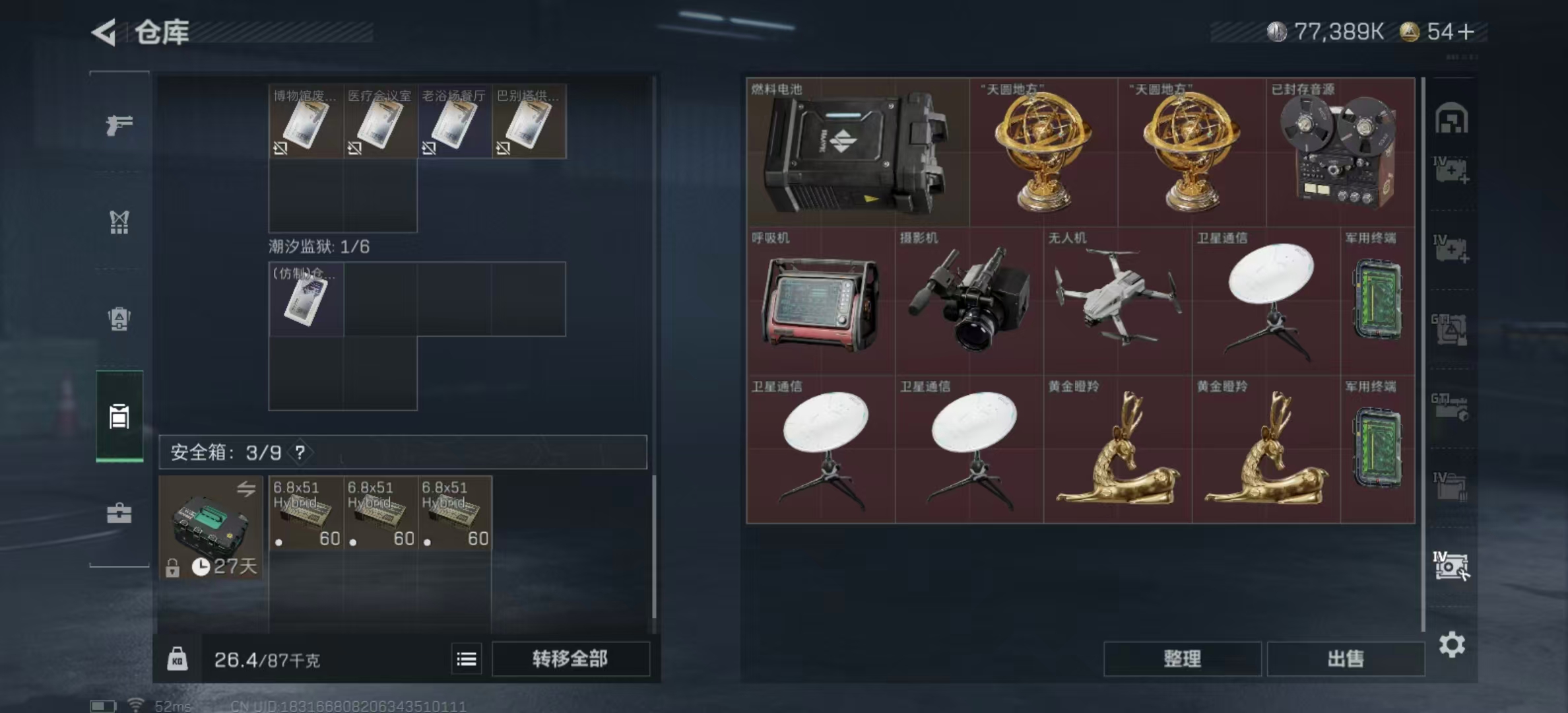1568x713 pixels.
Task: Open the settings gear icon
Action: [1452, 644]
